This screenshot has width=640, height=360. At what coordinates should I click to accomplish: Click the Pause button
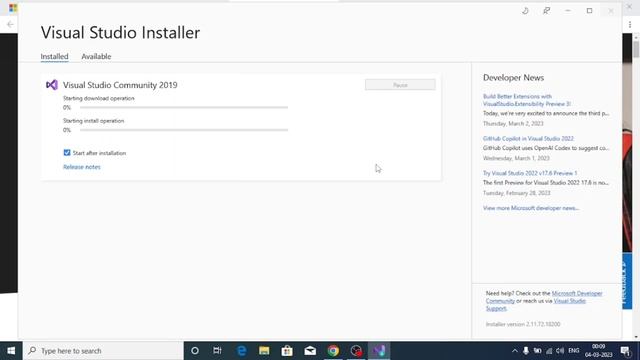[400, 85]
